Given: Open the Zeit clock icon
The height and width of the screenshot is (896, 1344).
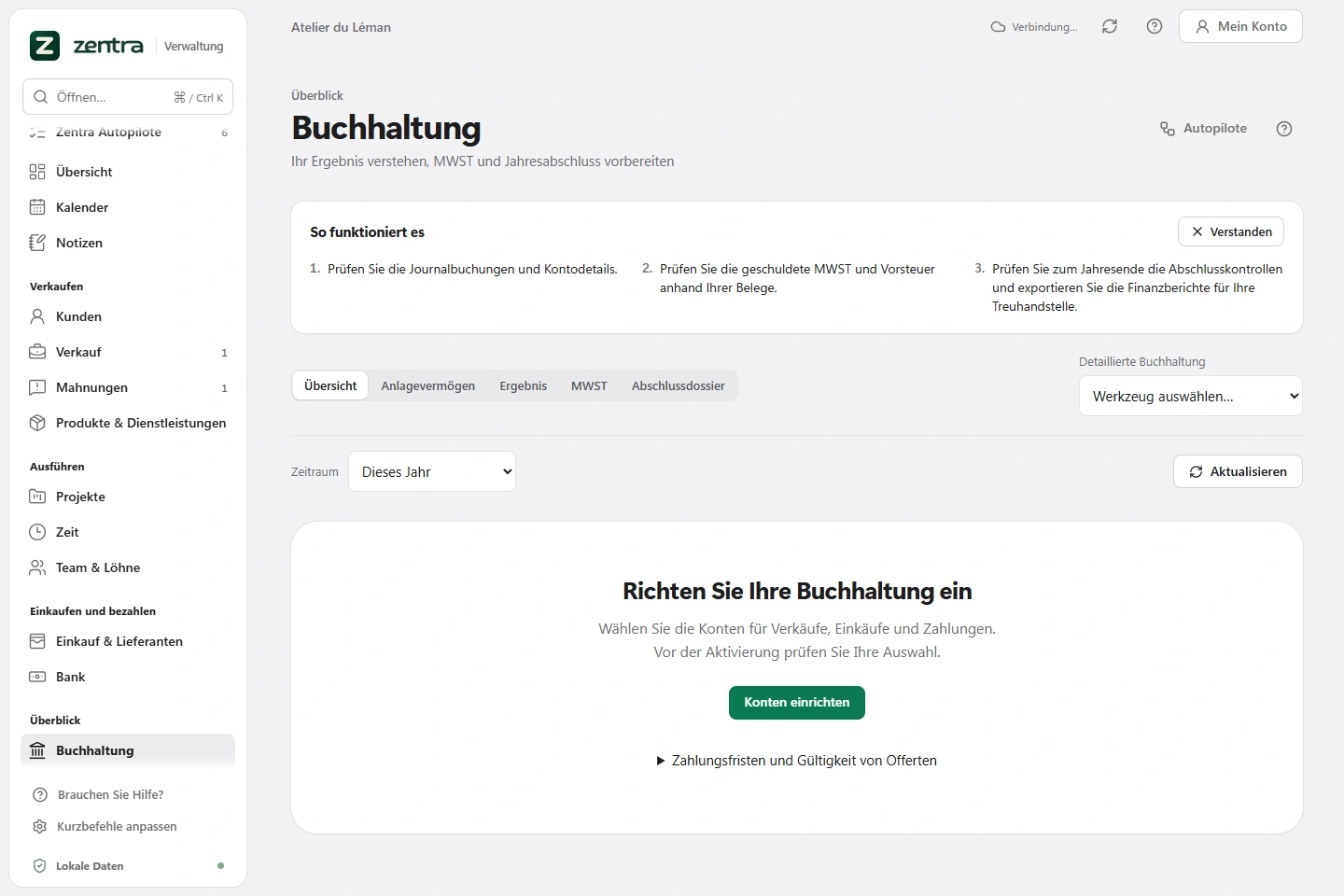Looking at the screenshot, I should 37,532.
